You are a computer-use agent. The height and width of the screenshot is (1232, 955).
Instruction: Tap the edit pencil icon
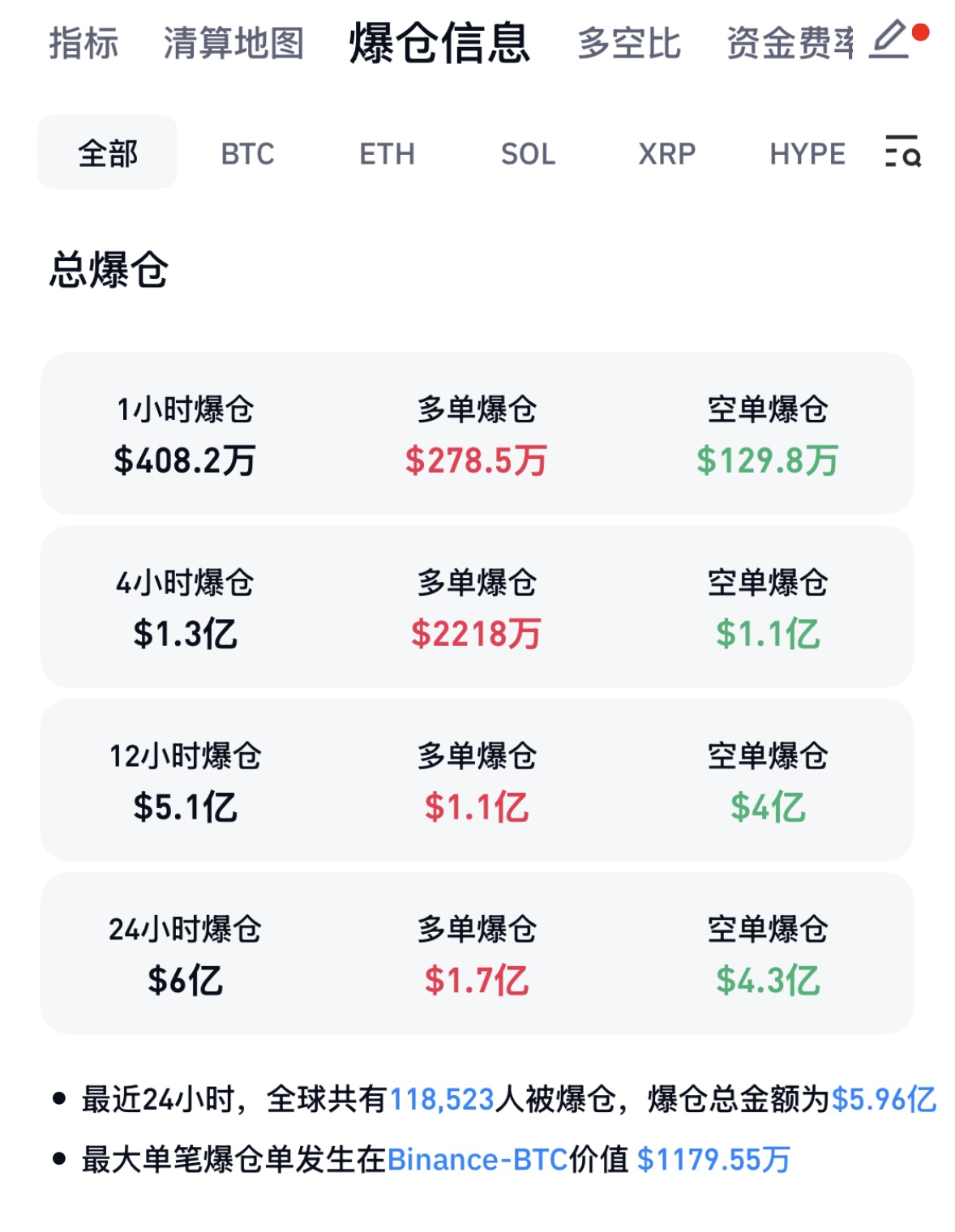[889, 40]
